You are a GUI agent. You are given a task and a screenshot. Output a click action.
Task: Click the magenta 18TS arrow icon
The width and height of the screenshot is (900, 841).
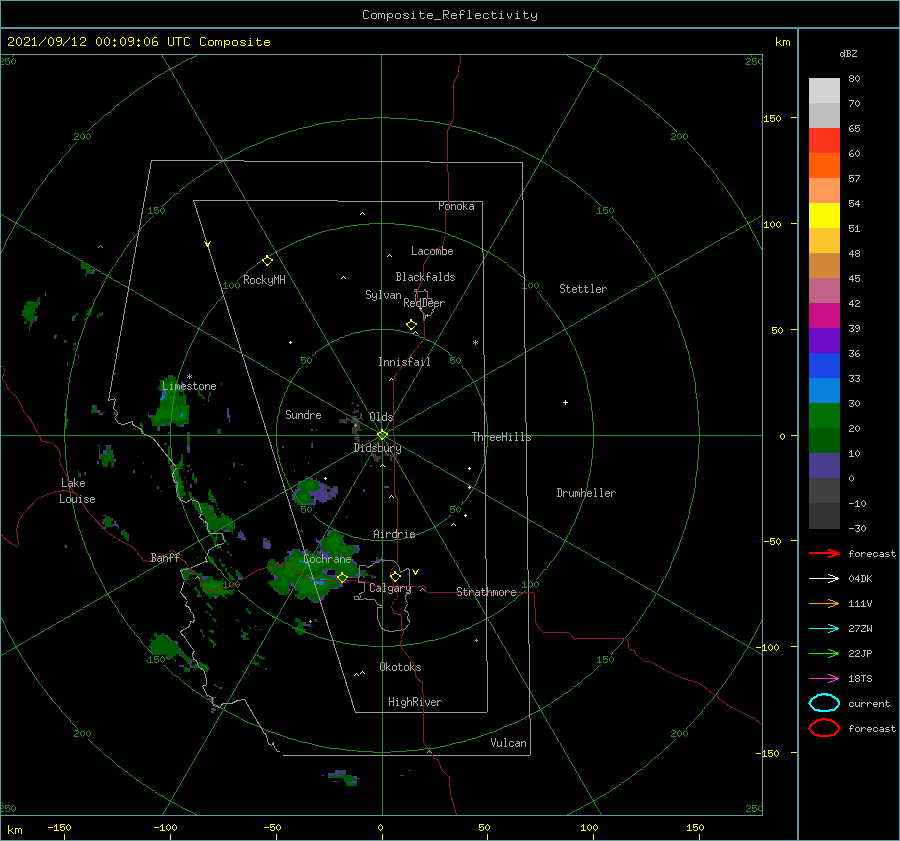pyautogui.click(x=824, y=679)
